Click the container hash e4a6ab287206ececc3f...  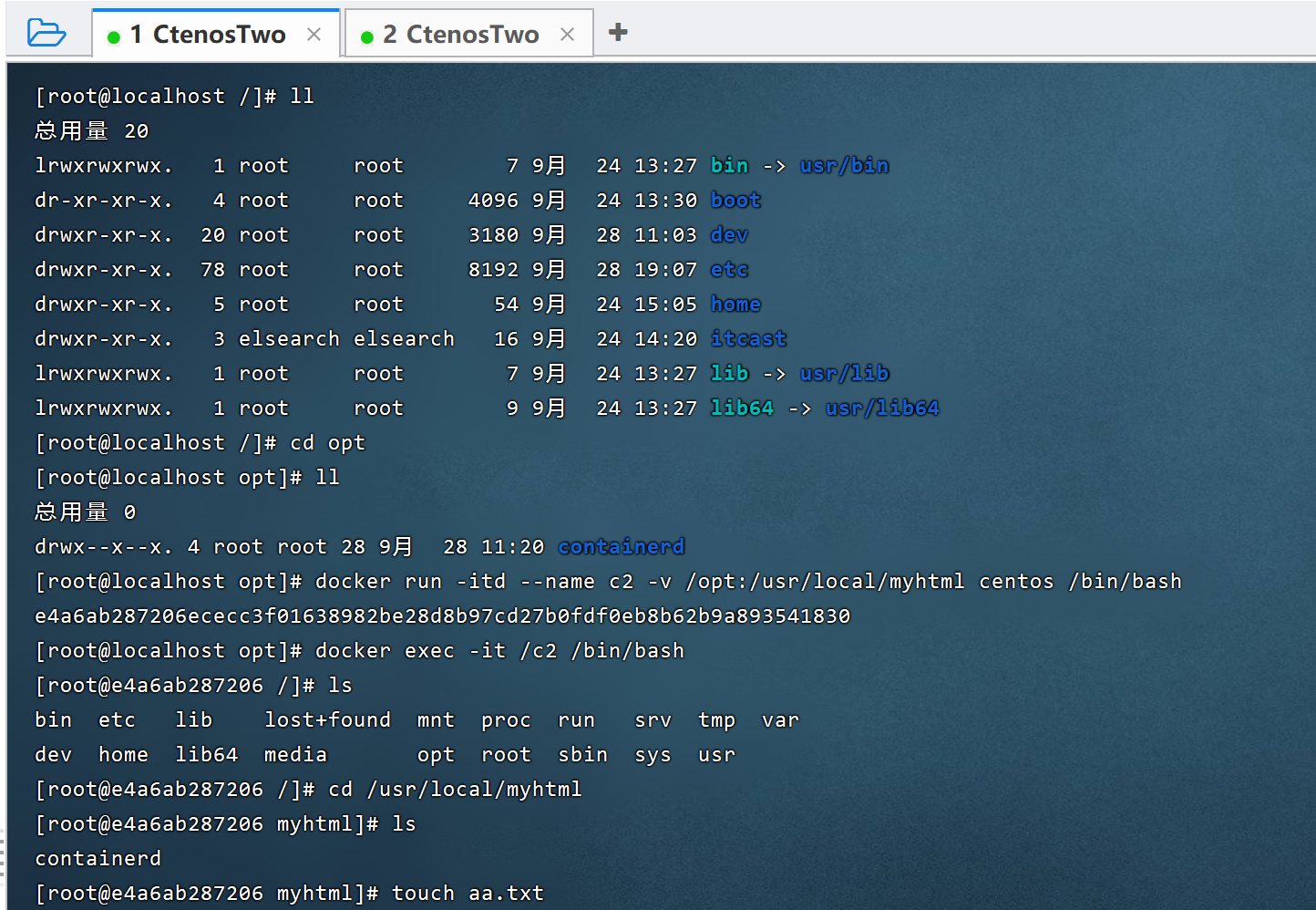tap(443, 616)
